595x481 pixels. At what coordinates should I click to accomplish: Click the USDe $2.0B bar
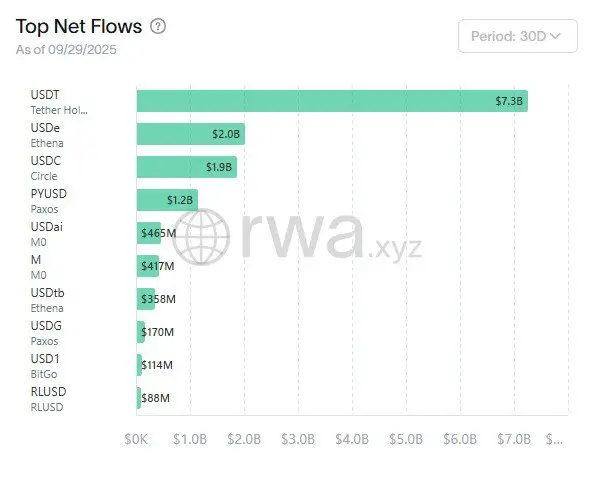click(x=191, y=134)
